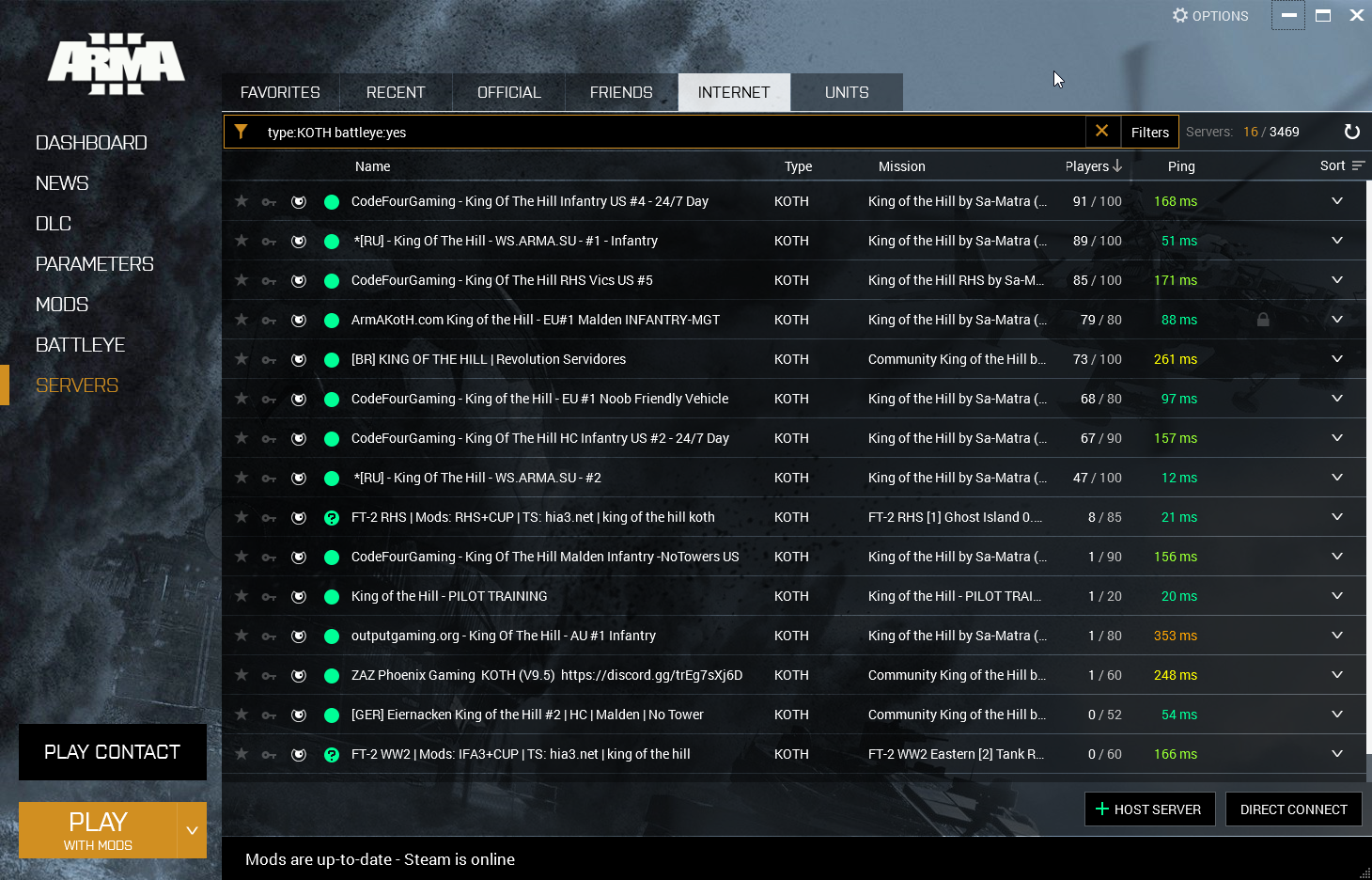Click the filter funnel icon in search bar
Viewport: 1372px width, 880px height.
pyautogui.click(x=242, y=132)
